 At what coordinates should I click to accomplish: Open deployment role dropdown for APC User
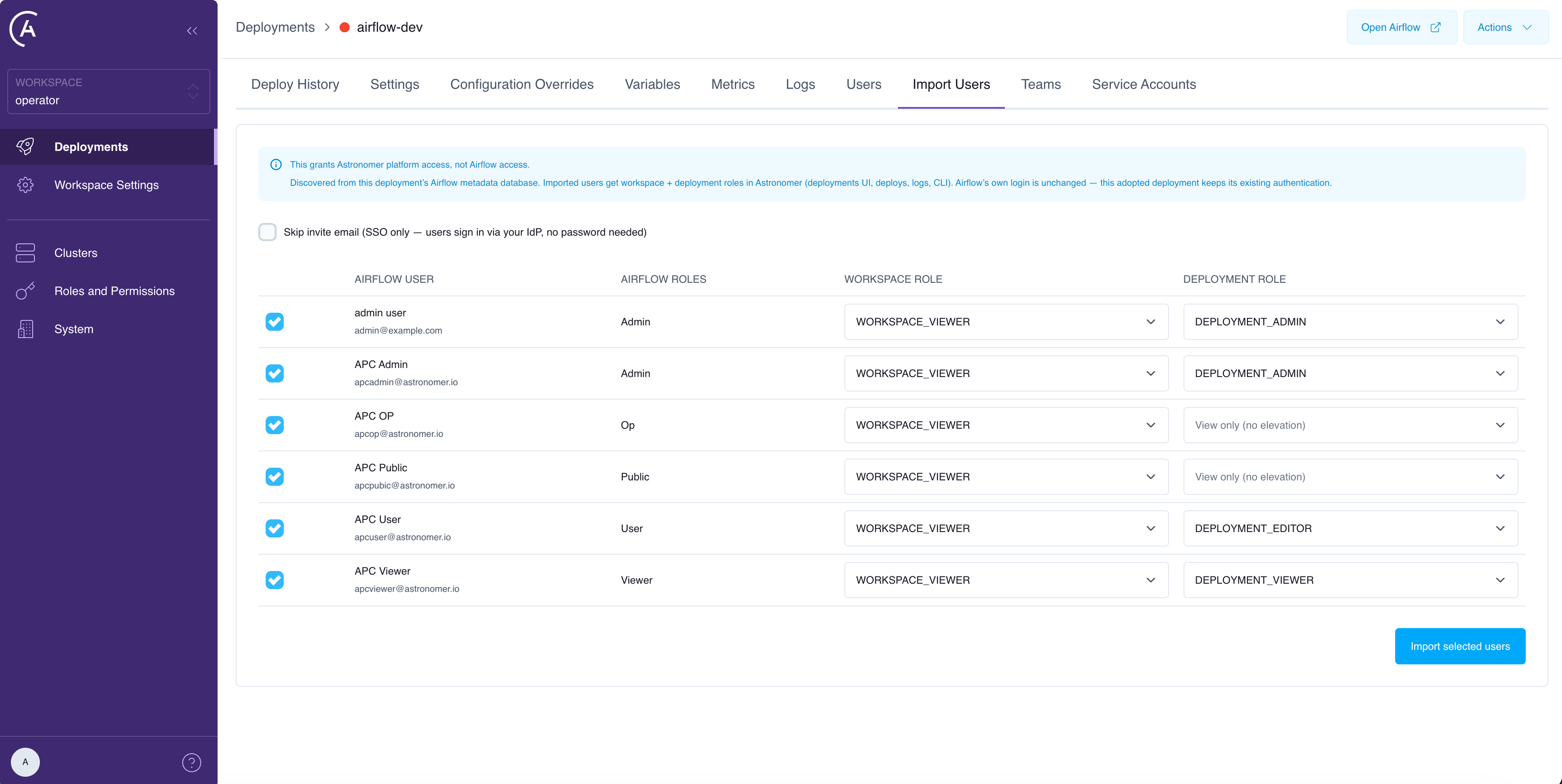pyautogui.click(x=1350, y=528)
